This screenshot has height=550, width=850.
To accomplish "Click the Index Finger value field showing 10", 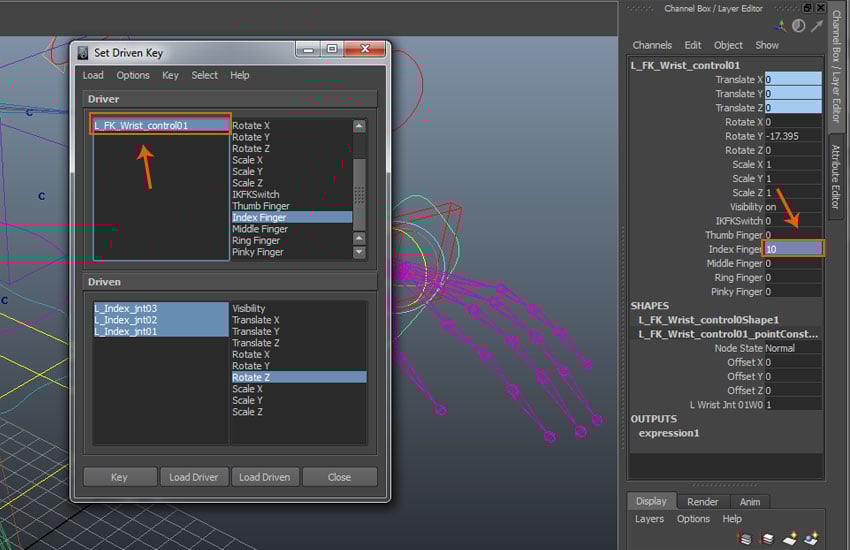I will click(x=792, y=249).
